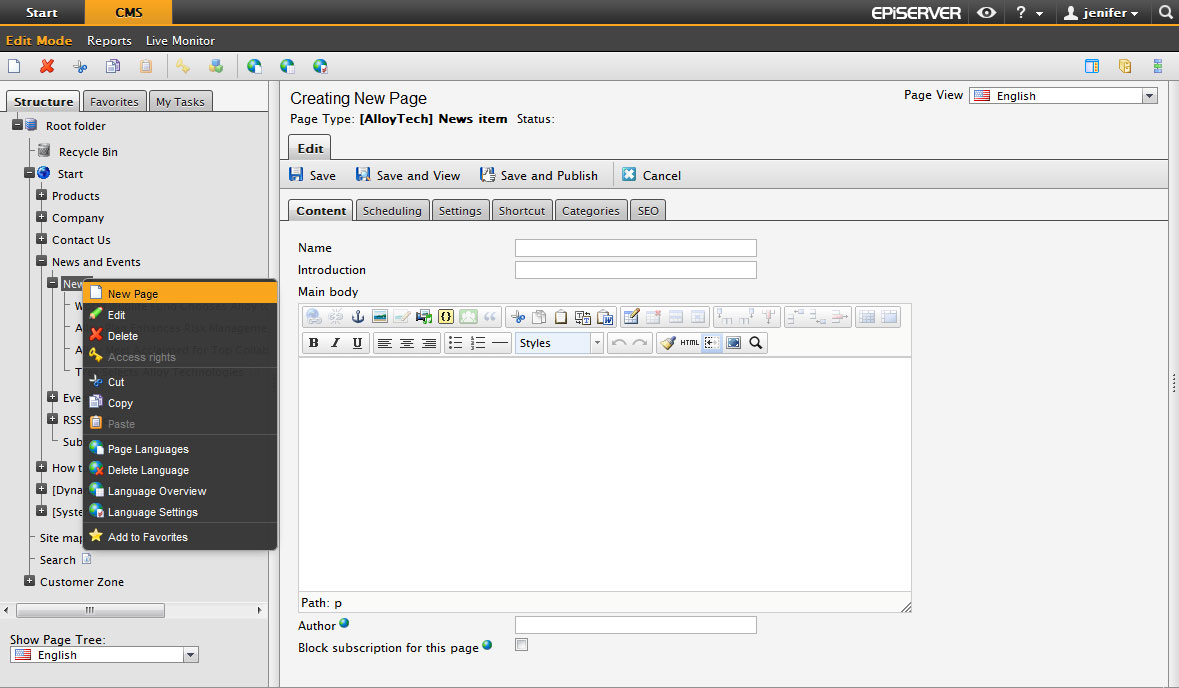1179x688 pixels.
Task: Click the red X delete page icon in top toolbar
Action: click(47, 67)
